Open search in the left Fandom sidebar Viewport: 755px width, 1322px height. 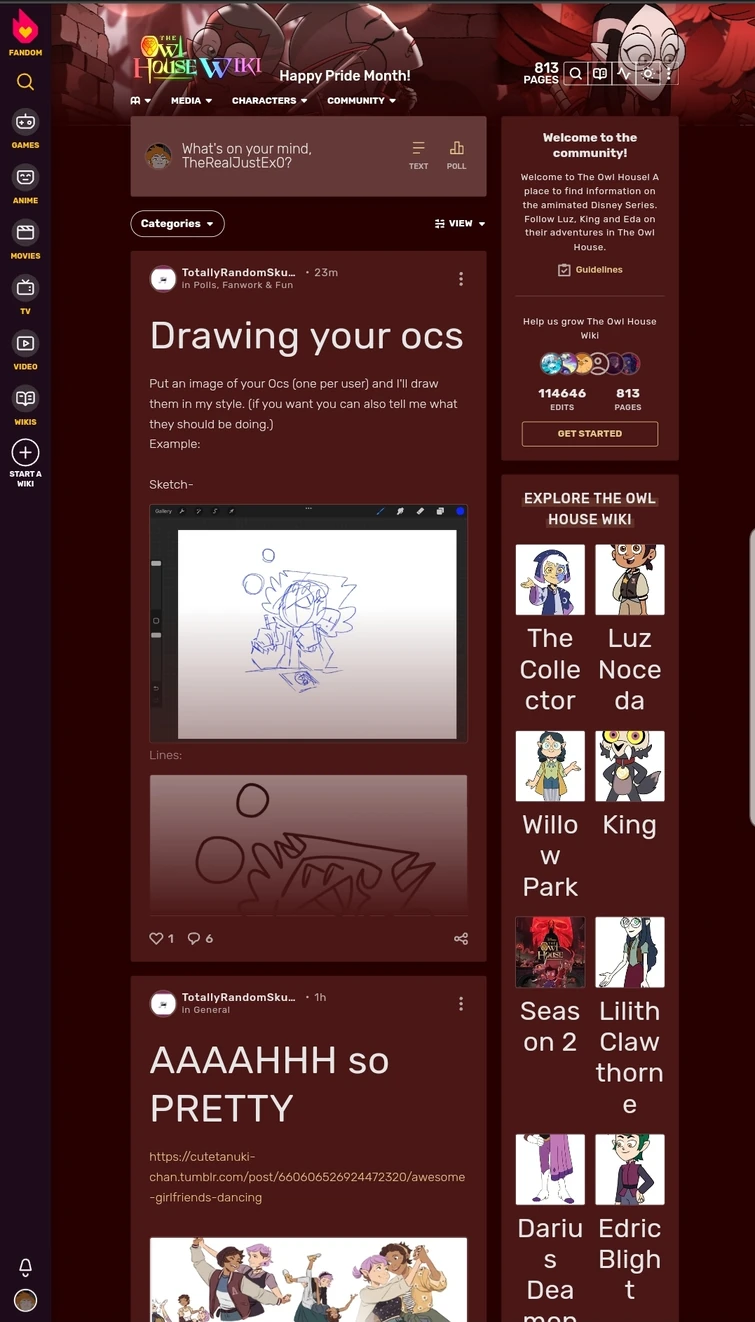pos(25,82)
